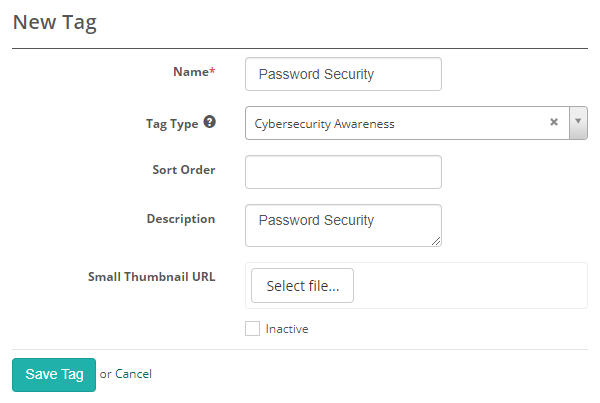Clear the Cybersecurity Awareness selection with the x
The width and height of the screenshot is (600, 403).
tap(553, 123)
